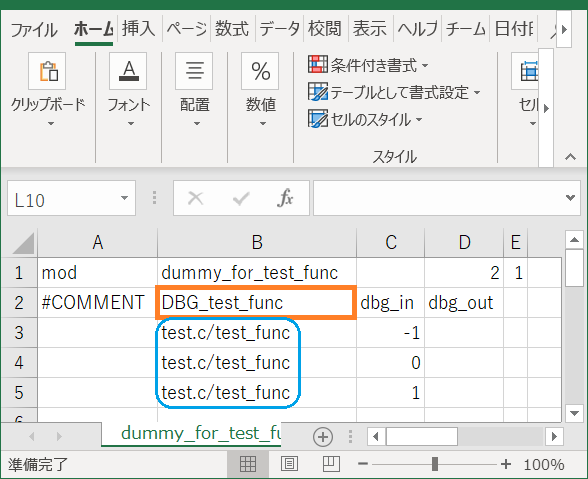Expand the formula bar chevron
The height and width of the screenshot is (479, 588).
click(570, 198)
